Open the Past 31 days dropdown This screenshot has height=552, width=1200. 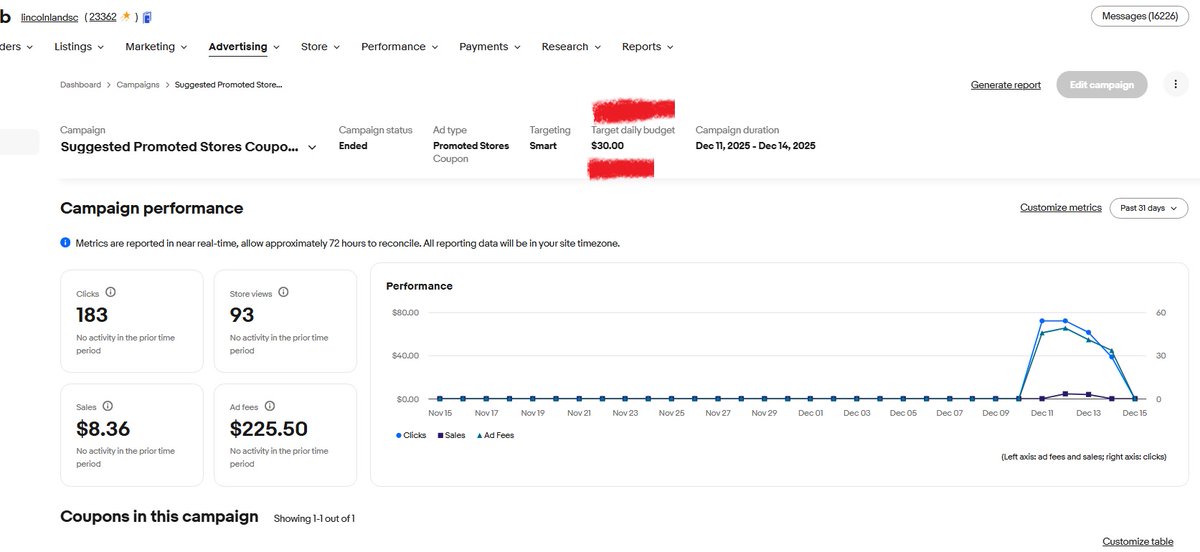[x=1149, y=208]
